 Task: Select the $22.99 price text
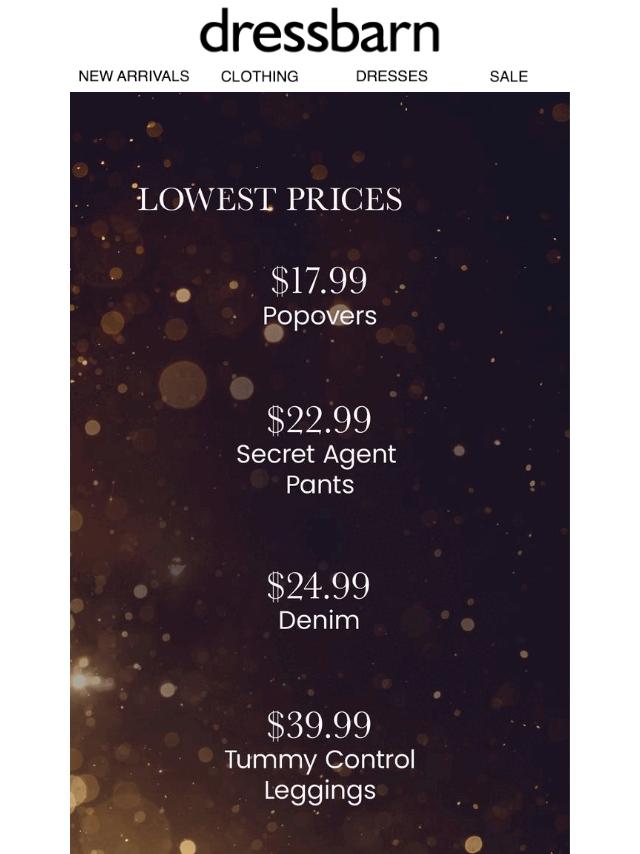(319, 419)
